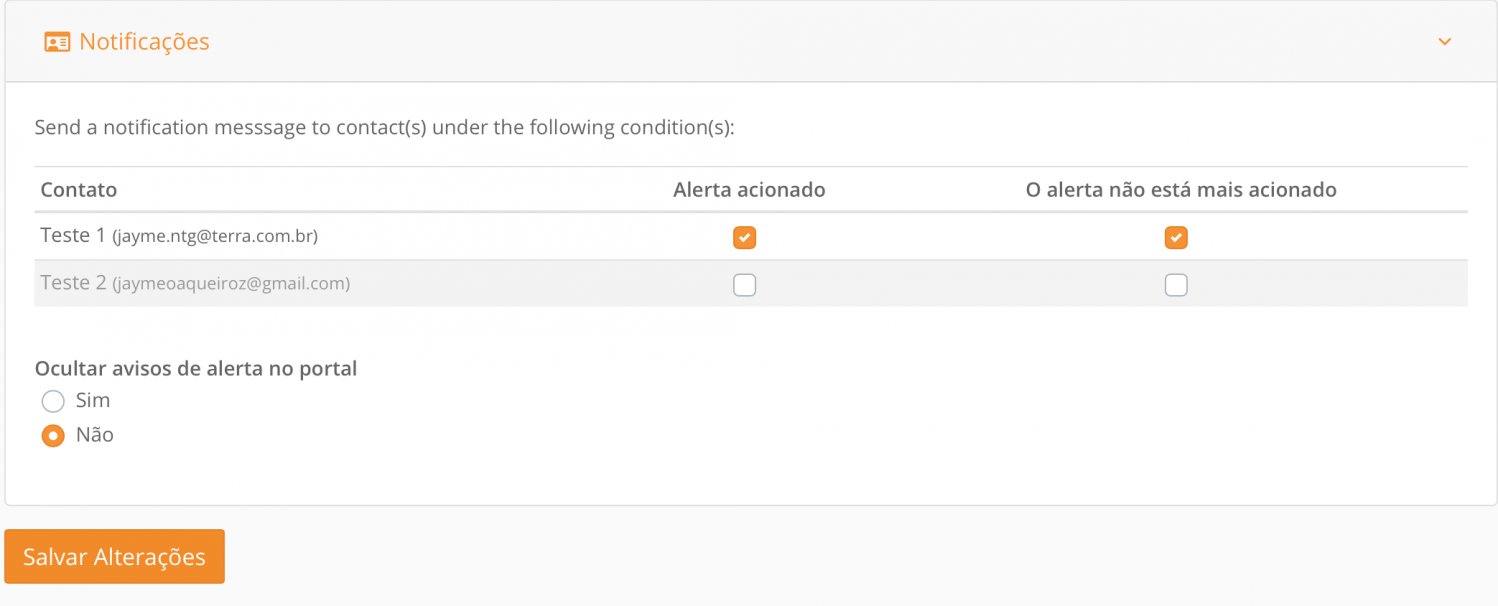Check alerta não está mais acionado for Teste 2
The height and width of the screenshot is (606, 1498).
click(x=1176, y=285)
